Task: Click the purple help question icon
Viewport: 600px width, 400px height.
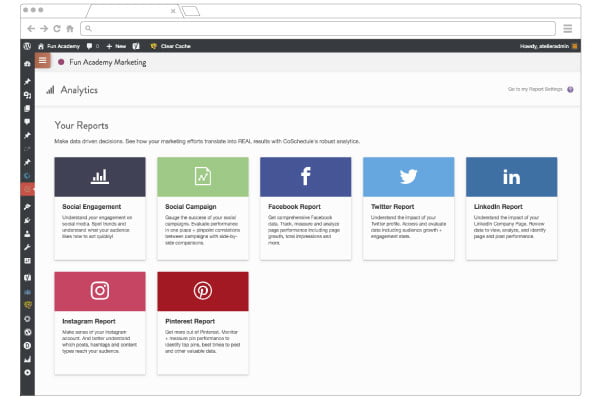Action: tap(570, 90)
